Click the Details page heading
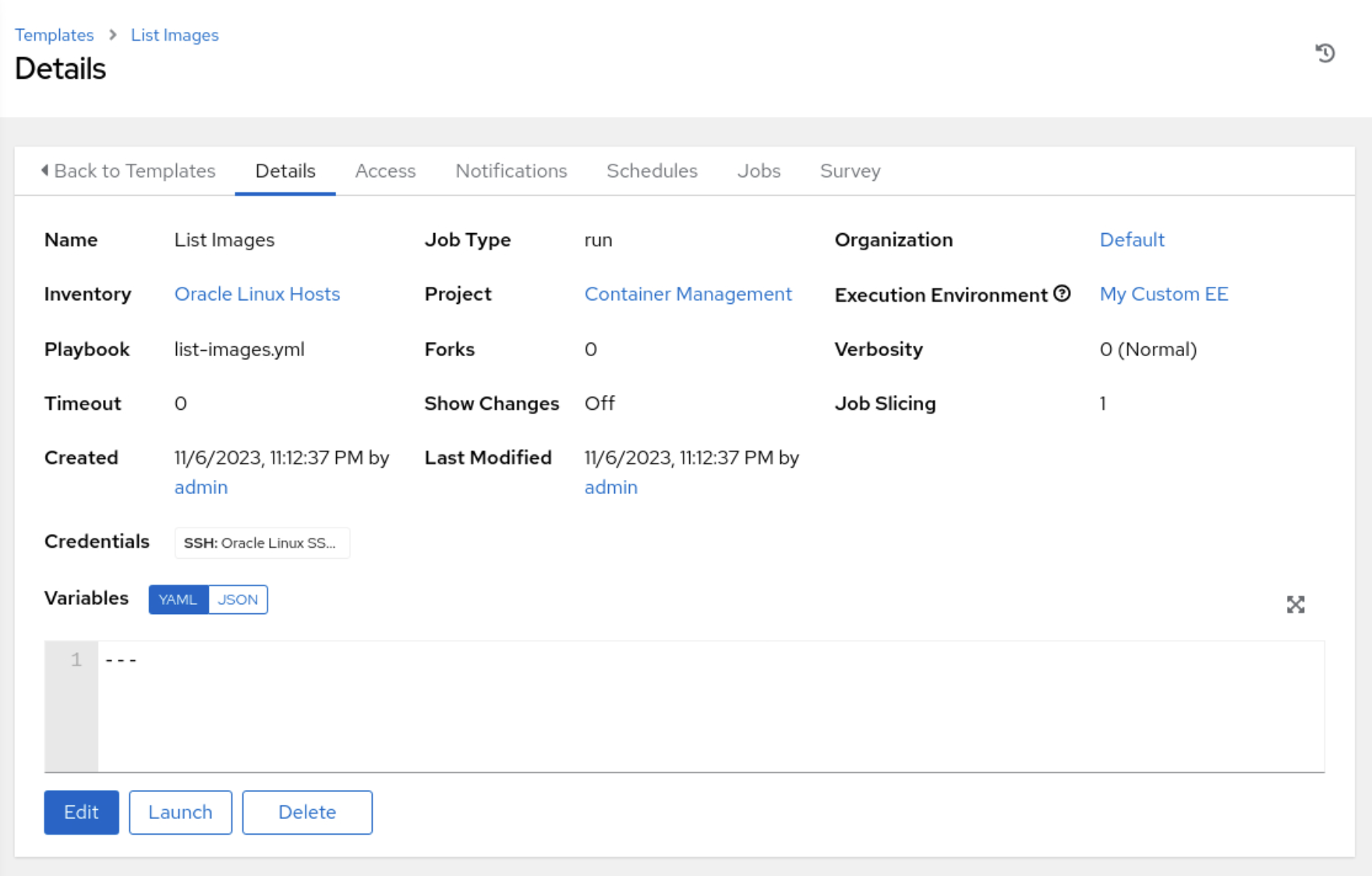Screen dimensions: 1372x876 pyautogui.click(x=60, y=69)
